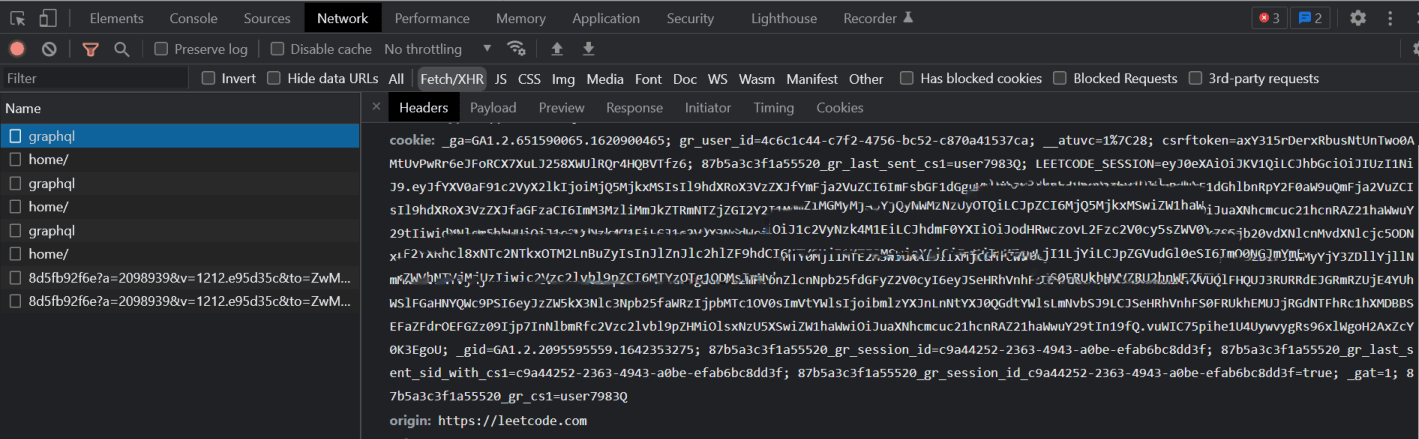Open network conditions wifi icon
The image size is (1419, 439).
coord(516,49)
